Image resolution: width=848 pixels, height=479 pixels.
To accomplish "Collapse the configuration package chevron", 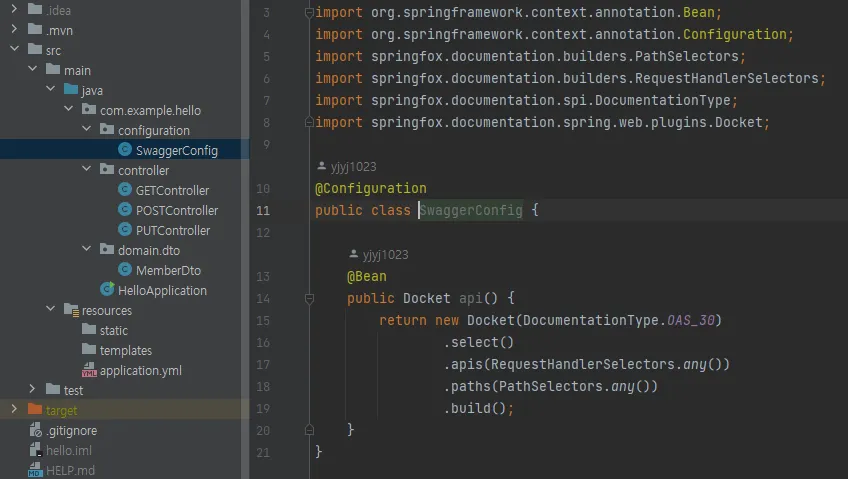I will click(87, 129).
